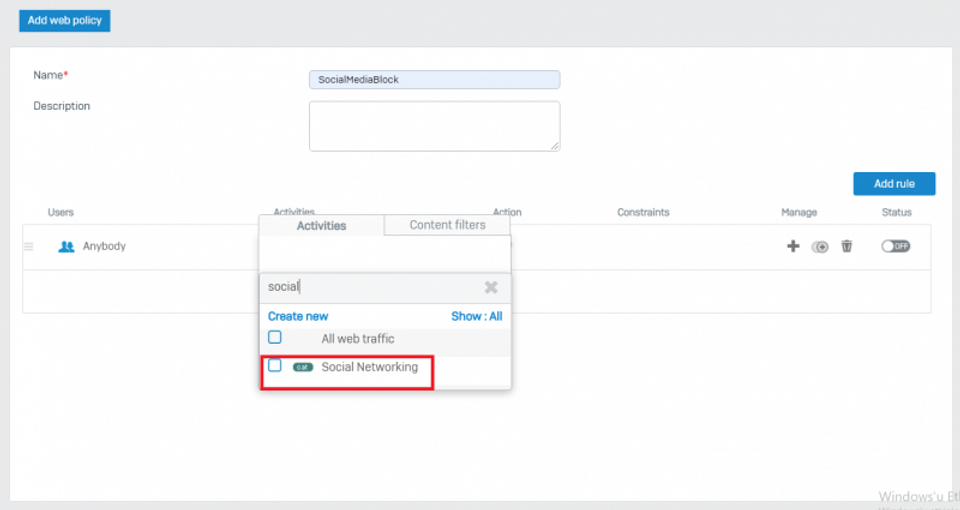Click the users icon beside Anybody
Image resolution: width=960 pixels, height=510 pixels.
(67, 246)
